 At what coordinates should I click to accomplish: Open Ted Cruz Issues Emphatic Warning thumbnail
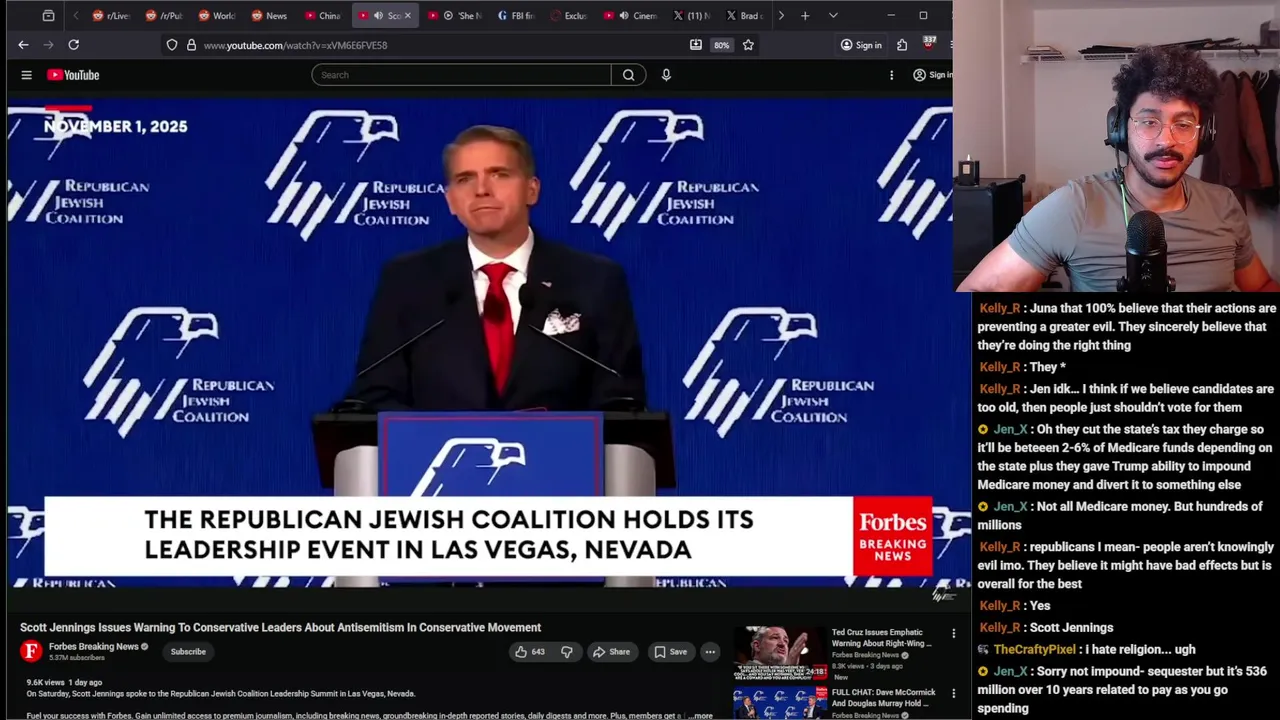click(780, 653)
